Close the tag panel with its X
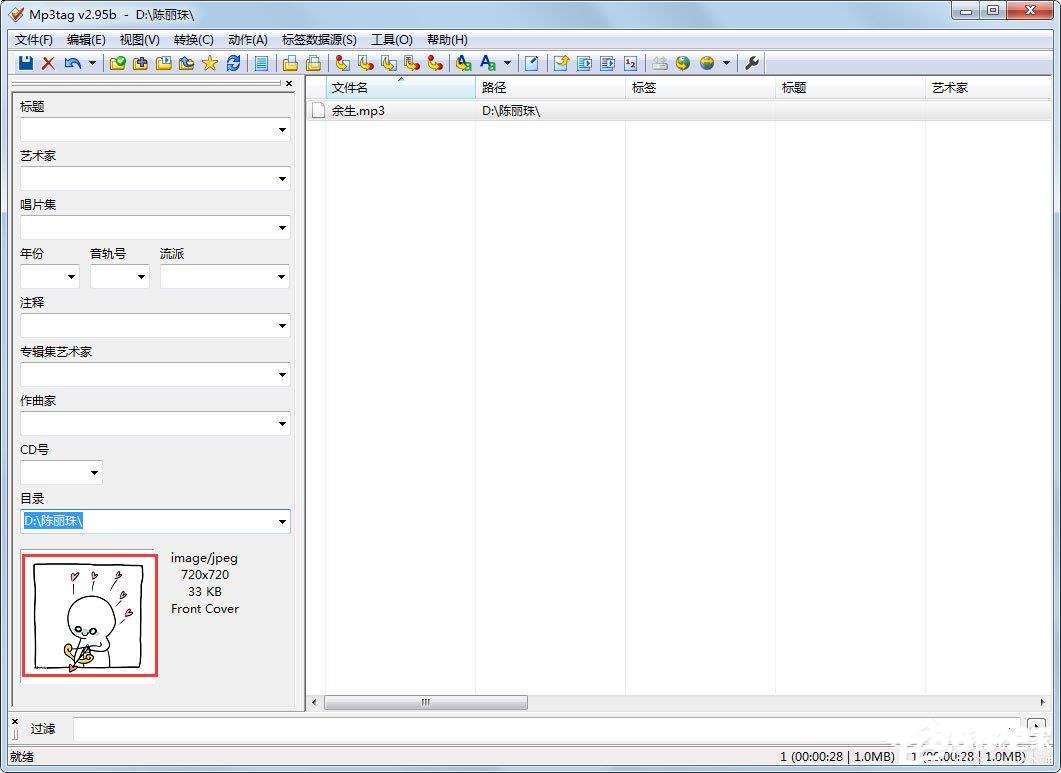Screen dimensions: 1061x773 tap(289, 83)
